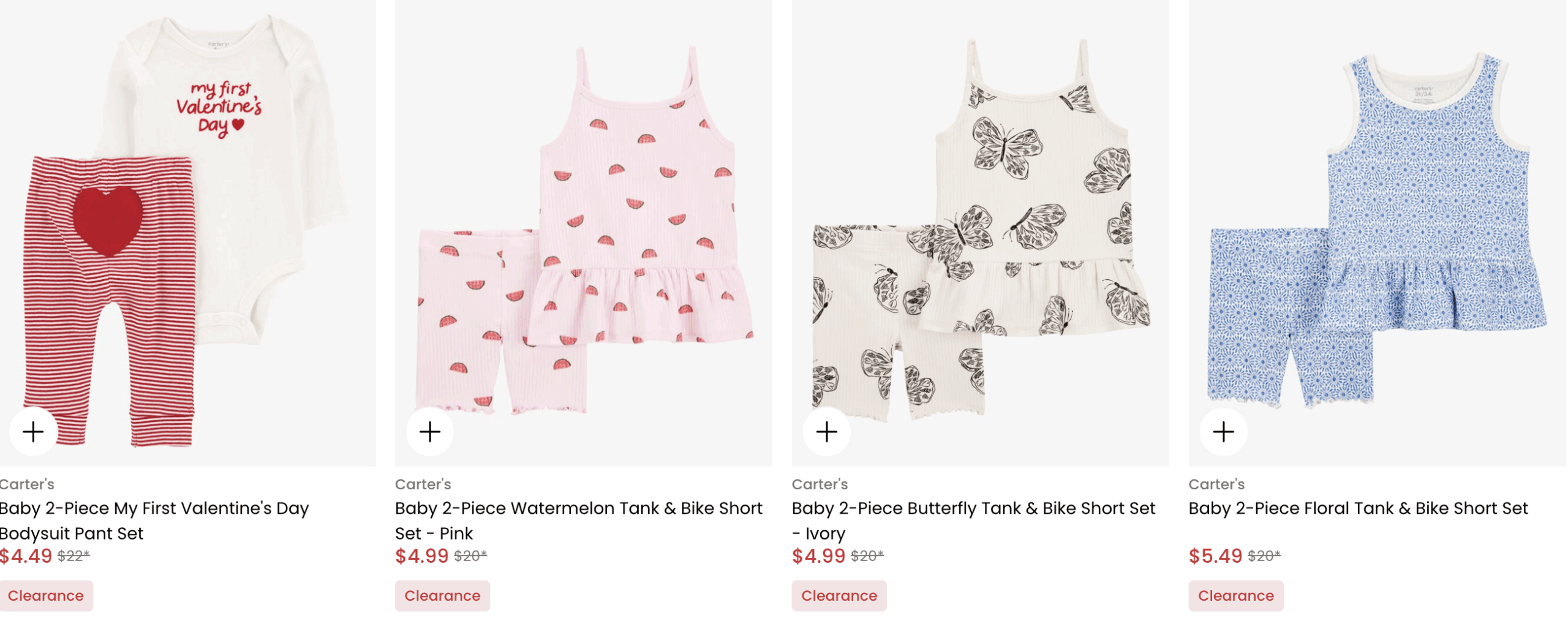This screenshot has width=1568, height=632.
Task: Click the $5.49 price on Floral set
Action: pyautogui.click(x=1215, y=557)
